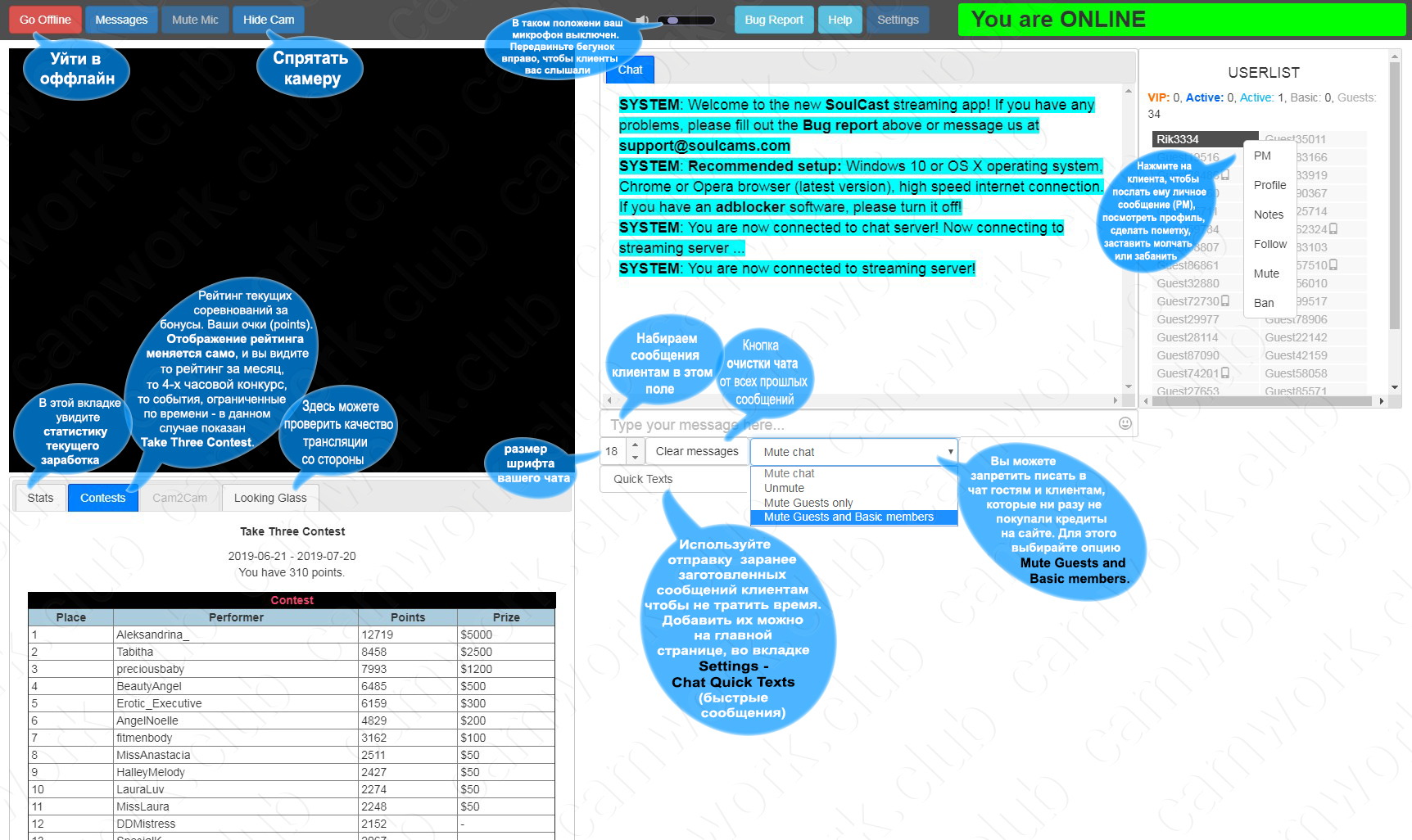The height and width of the screenshot is (840, 1412).
Task: Click the mobile icon next to Guest72730
Action: pyautogui.click(x=1225, y=301)
